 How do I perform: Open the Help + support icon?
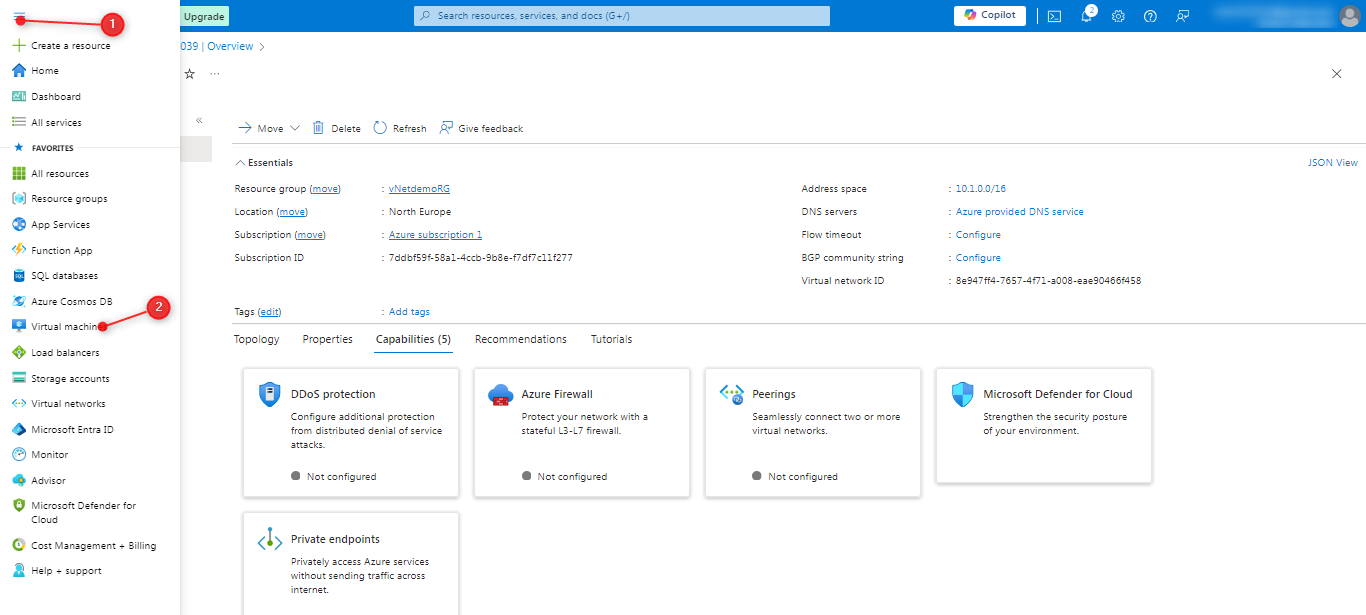[18, 571]
